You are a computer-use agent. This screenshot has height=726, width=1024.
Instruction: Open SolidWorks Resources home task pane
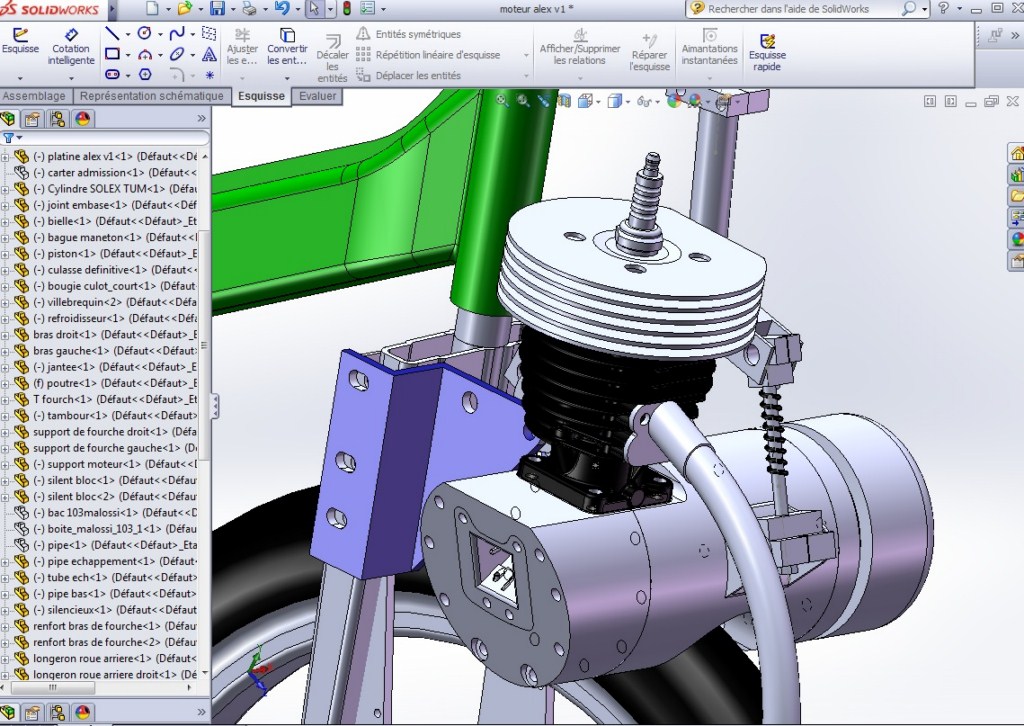[x=1017, y=153]
